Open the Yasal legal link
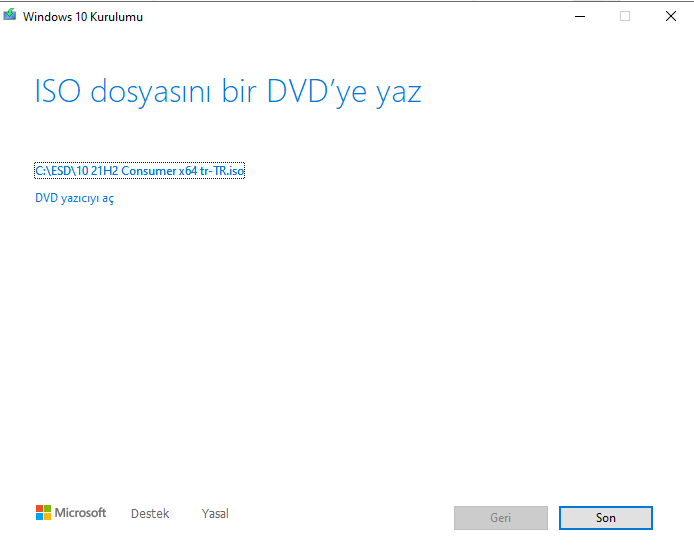694x553 pixels. coord(215,514)
